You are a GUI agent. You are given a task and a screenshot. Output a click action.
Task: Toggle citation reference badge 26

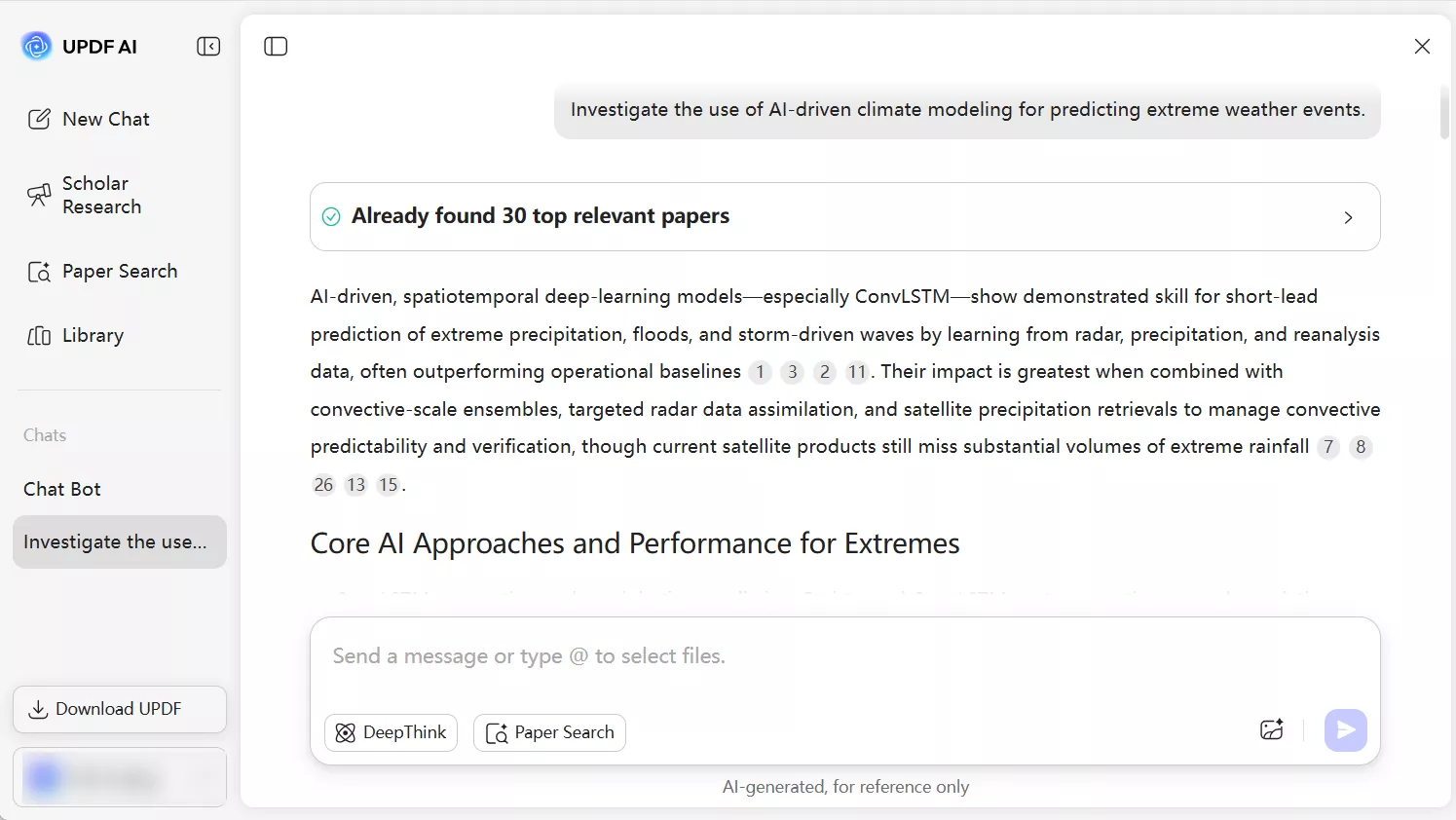pyautogui.click(x=323, y=484)
